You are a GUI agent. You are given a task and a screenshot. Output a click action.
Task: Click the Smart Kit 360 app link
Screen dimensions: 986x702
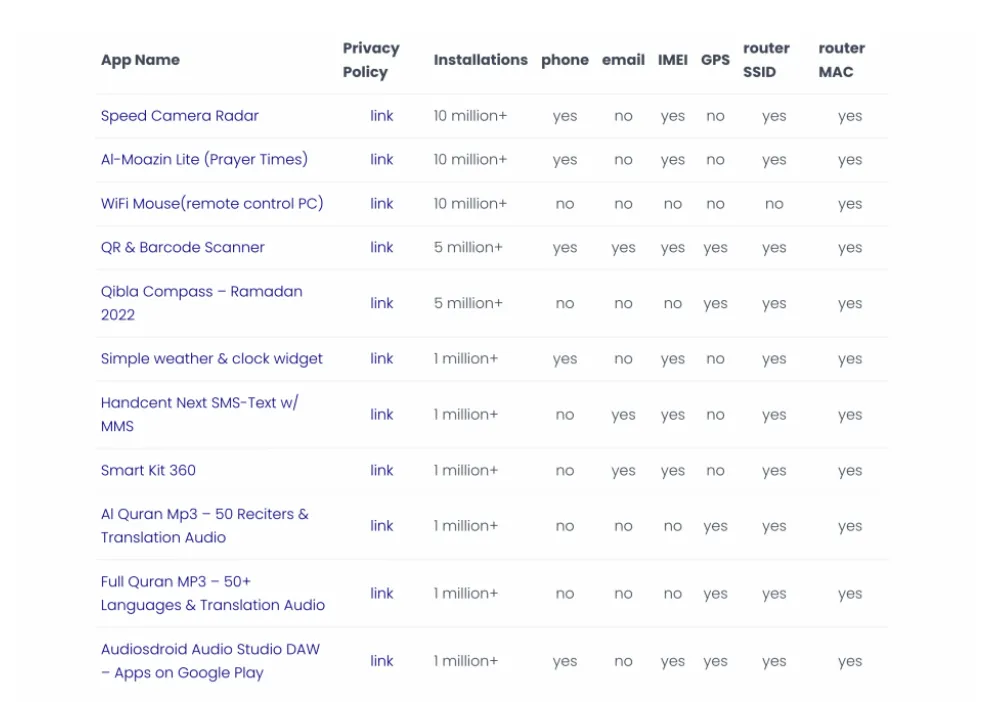148,471
